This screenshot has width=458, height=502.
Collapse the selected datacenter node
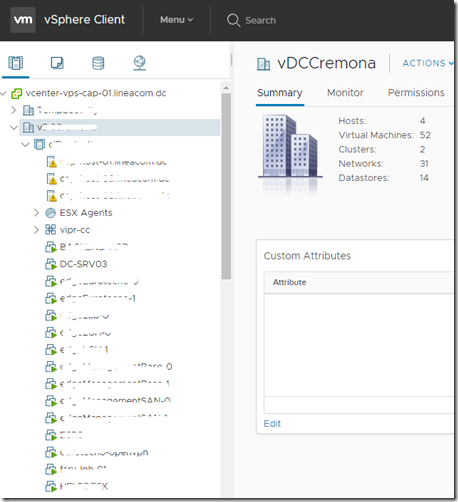click(x=14, y=127)
